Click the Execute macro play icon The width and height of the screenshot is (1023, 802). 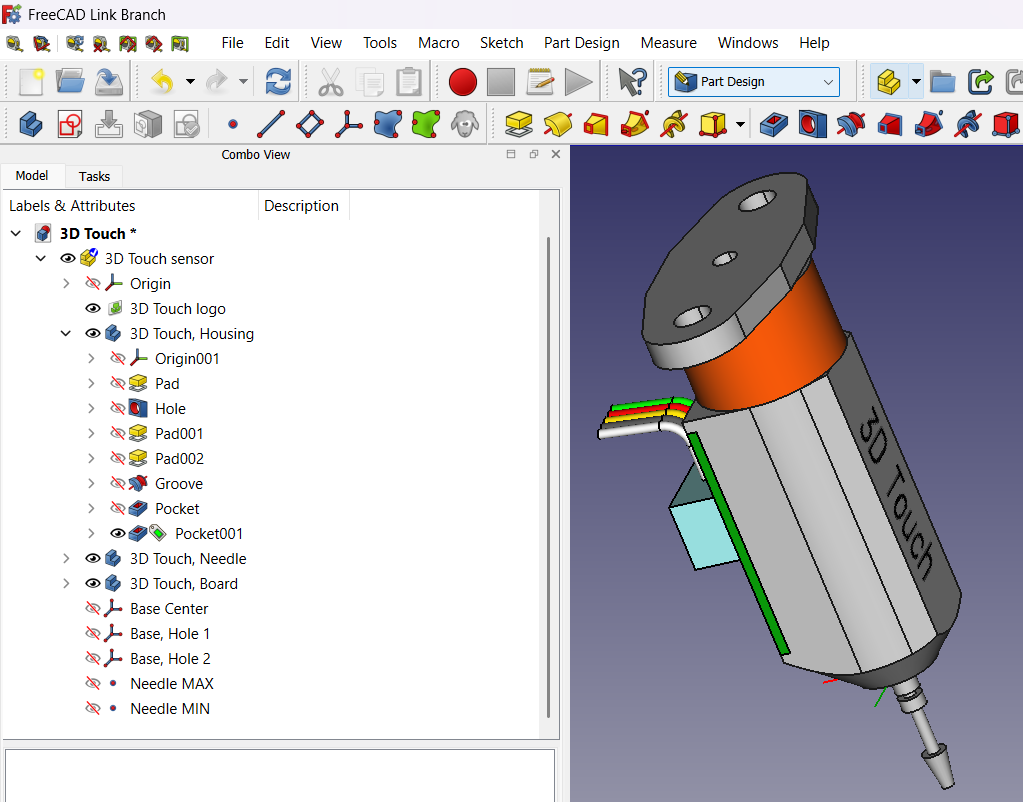coord(579,82)
